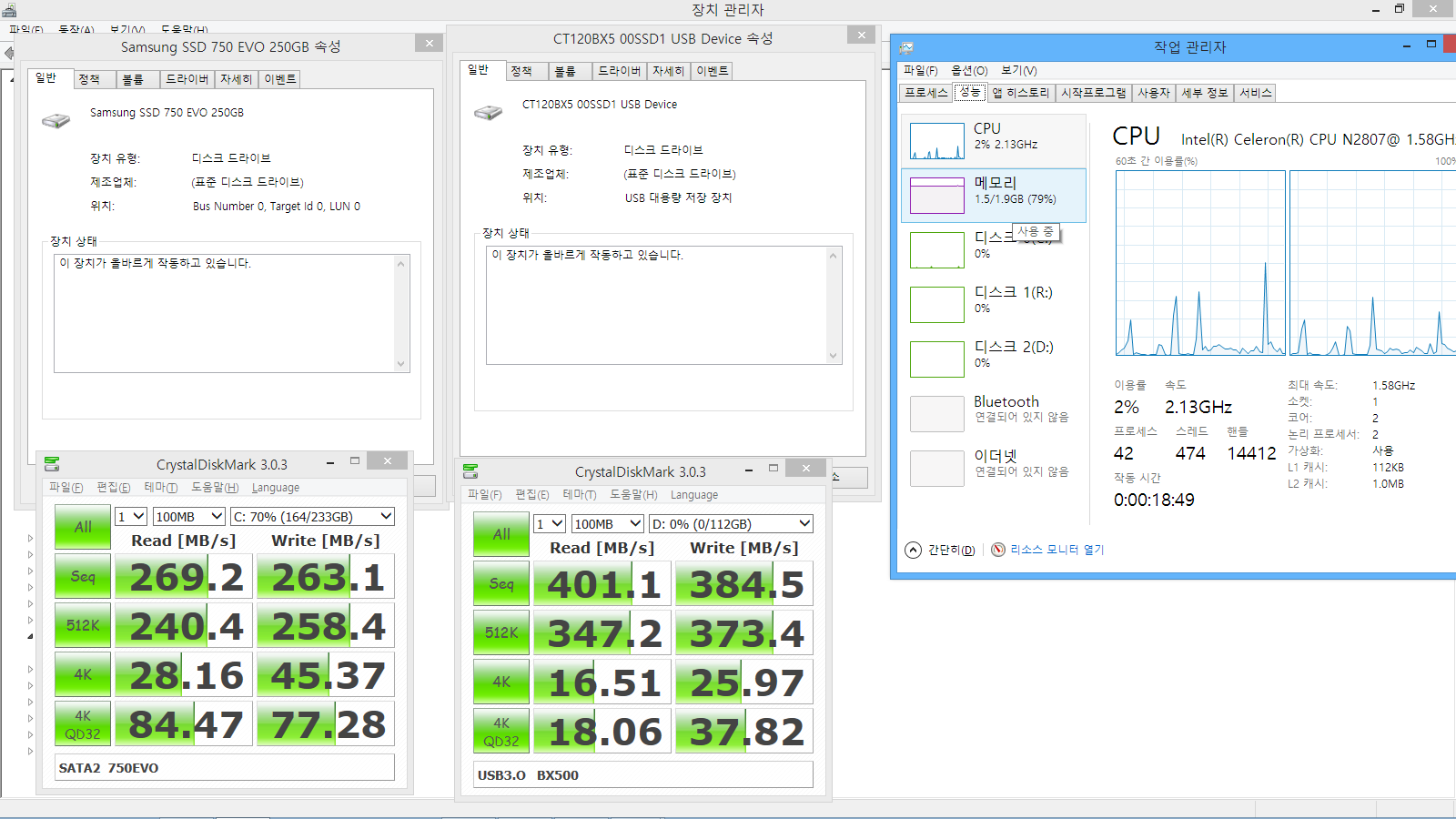Open 100MB size dropdown in D: drive CrystalDiskMark
1456x819 pixels.
[x=607, y=523]
